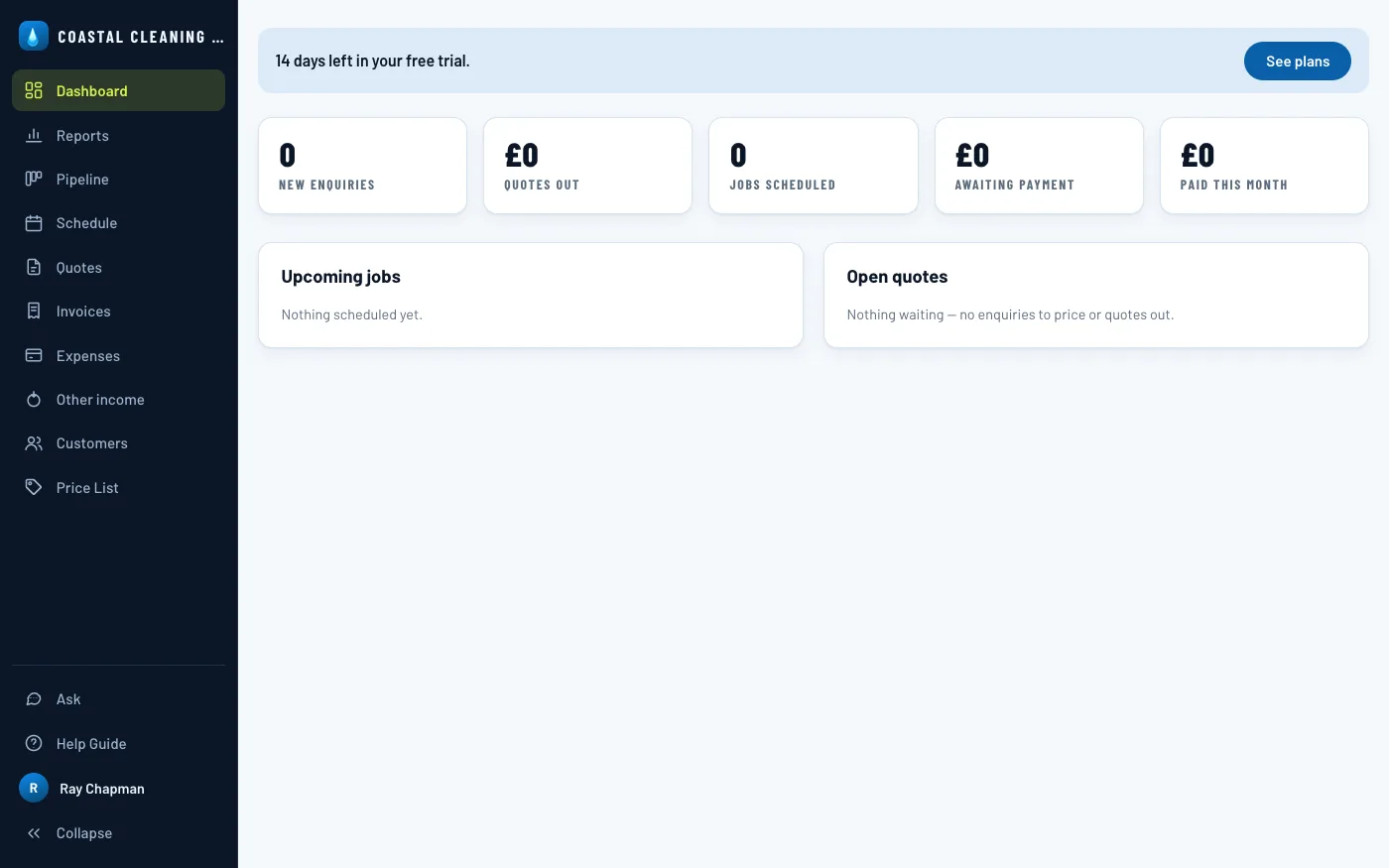Go to the Customers label in the sidebar
The image size is (1389, 868).
click(x=92, y=443)
